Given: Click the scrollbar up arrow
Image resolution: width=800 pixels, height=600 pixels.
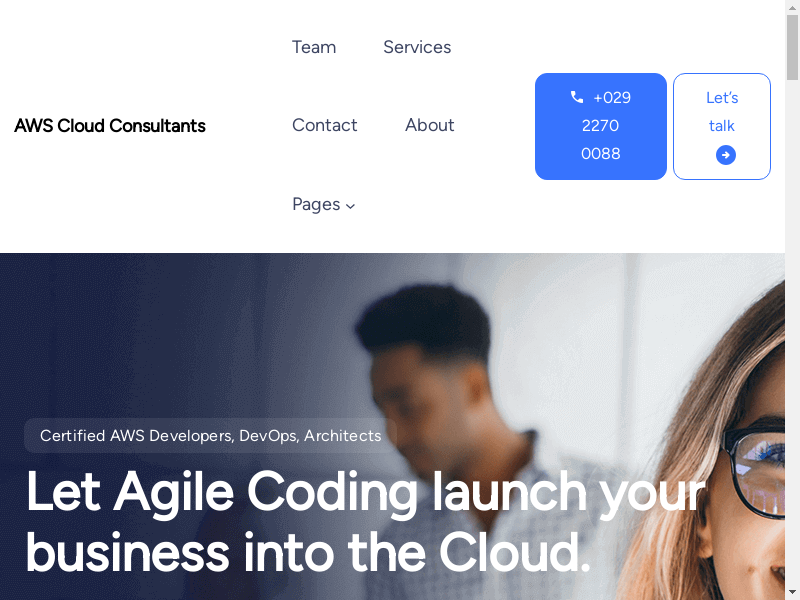Looking at the screenshot, I should (792, 7).
